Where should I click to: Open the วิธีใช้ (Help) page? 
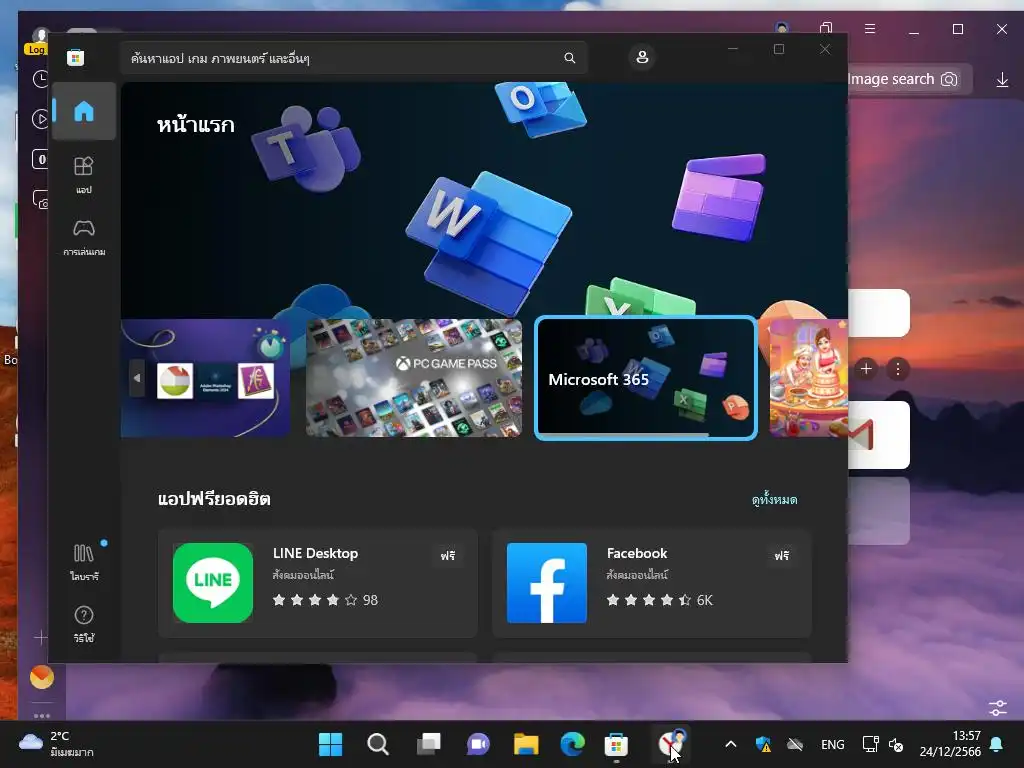click(84, 624)
